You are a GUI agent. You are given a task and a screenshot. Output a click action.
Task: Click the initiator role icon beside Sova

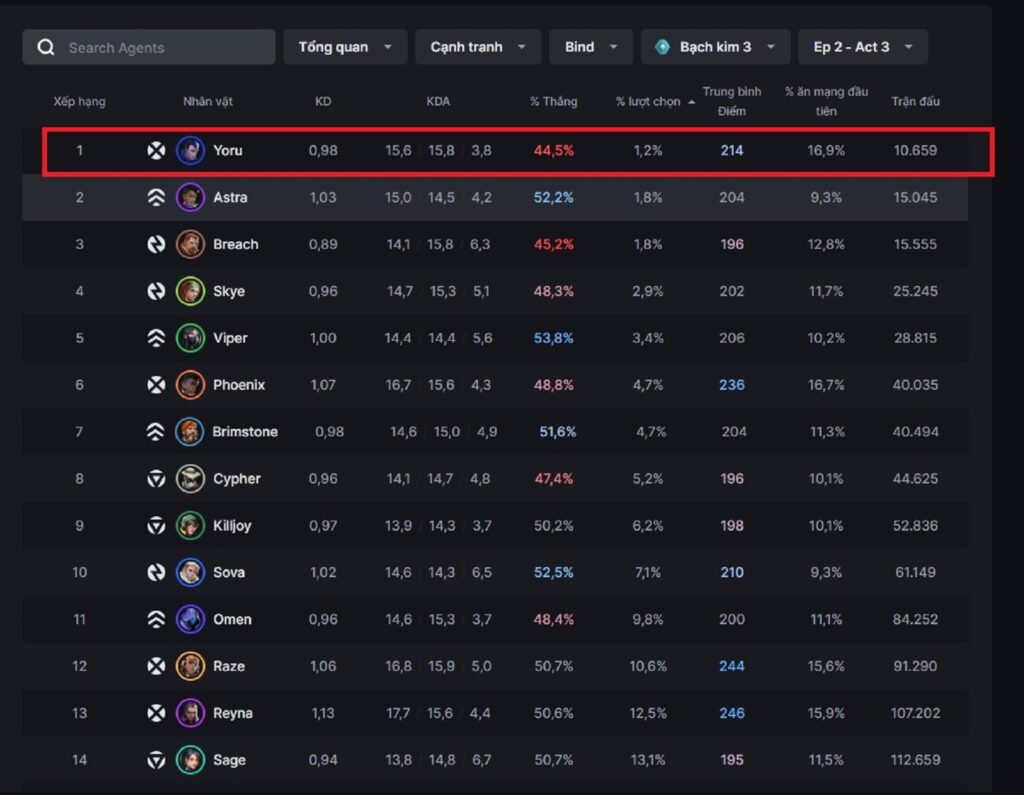pyautogui.click(x=156, y=572)
